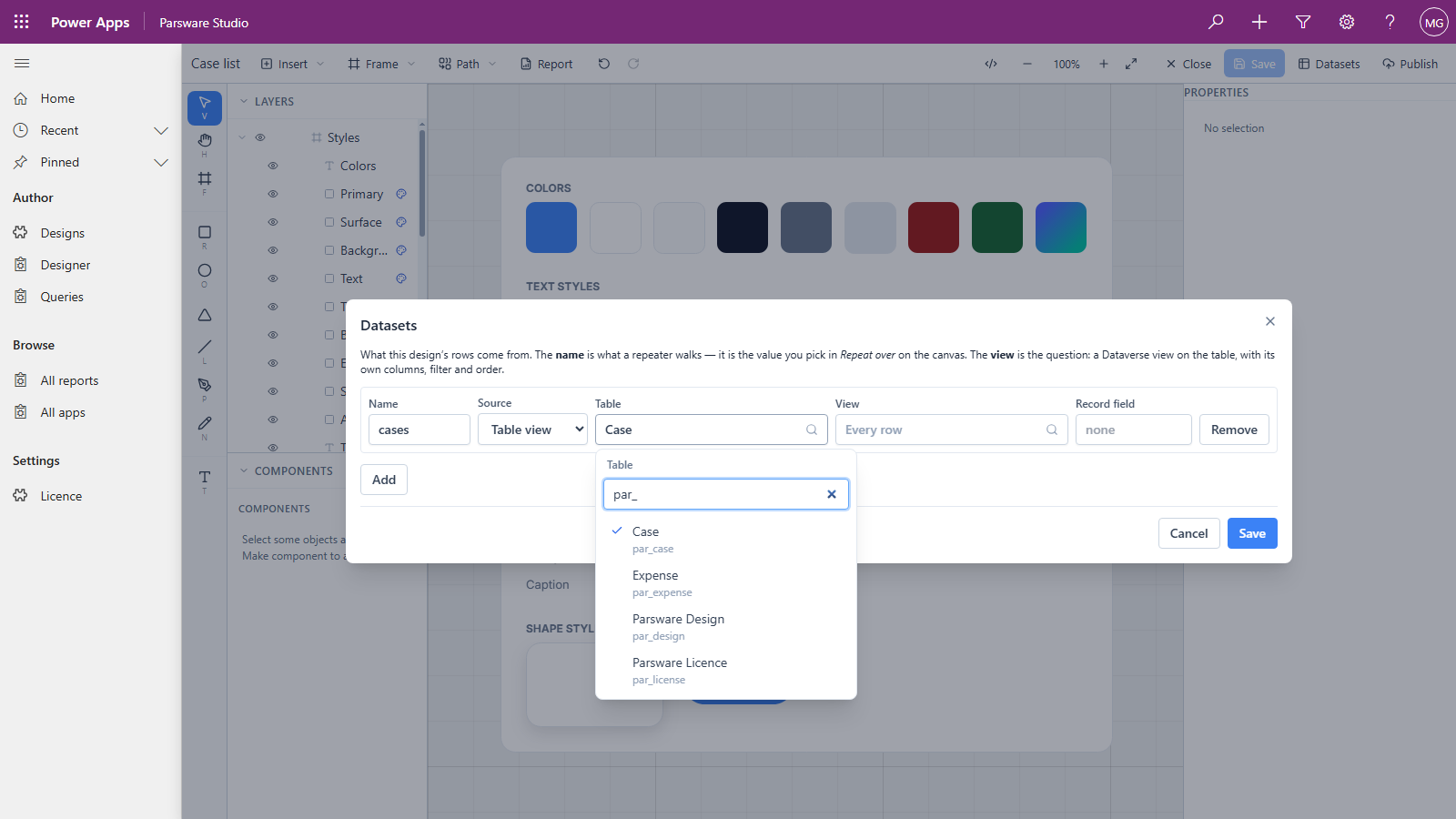The width and height of the screenshot is (1456, 819).
Task: Select the Frame tool in tool strip
Action: (x=205, y=182)
